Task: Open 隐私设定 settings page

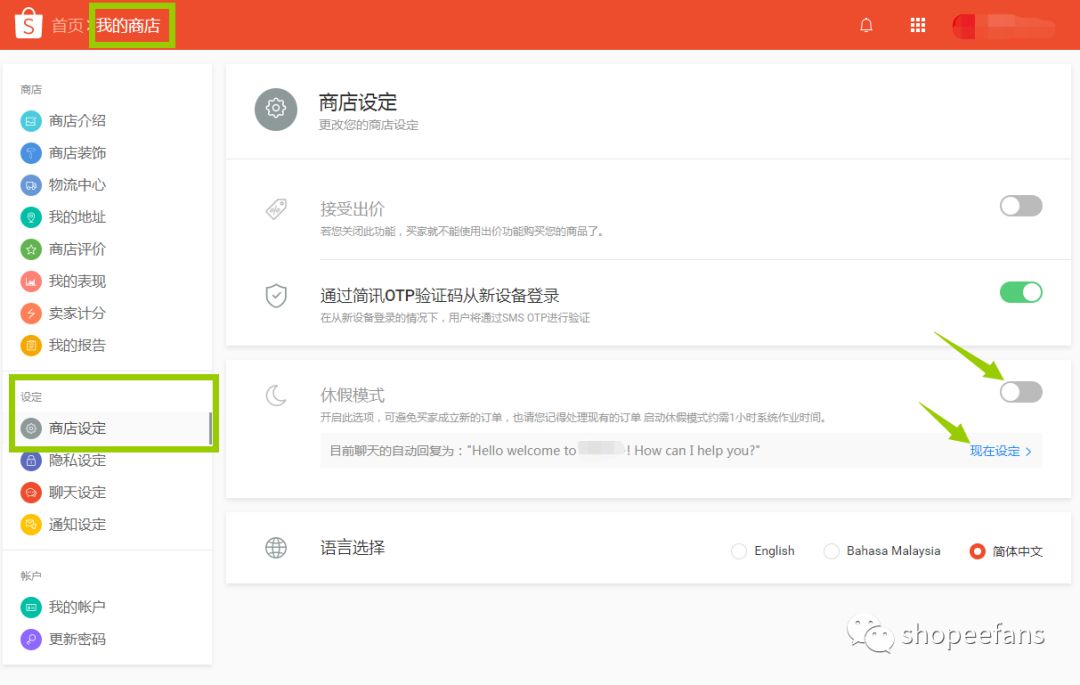Action: click(77, 461)
